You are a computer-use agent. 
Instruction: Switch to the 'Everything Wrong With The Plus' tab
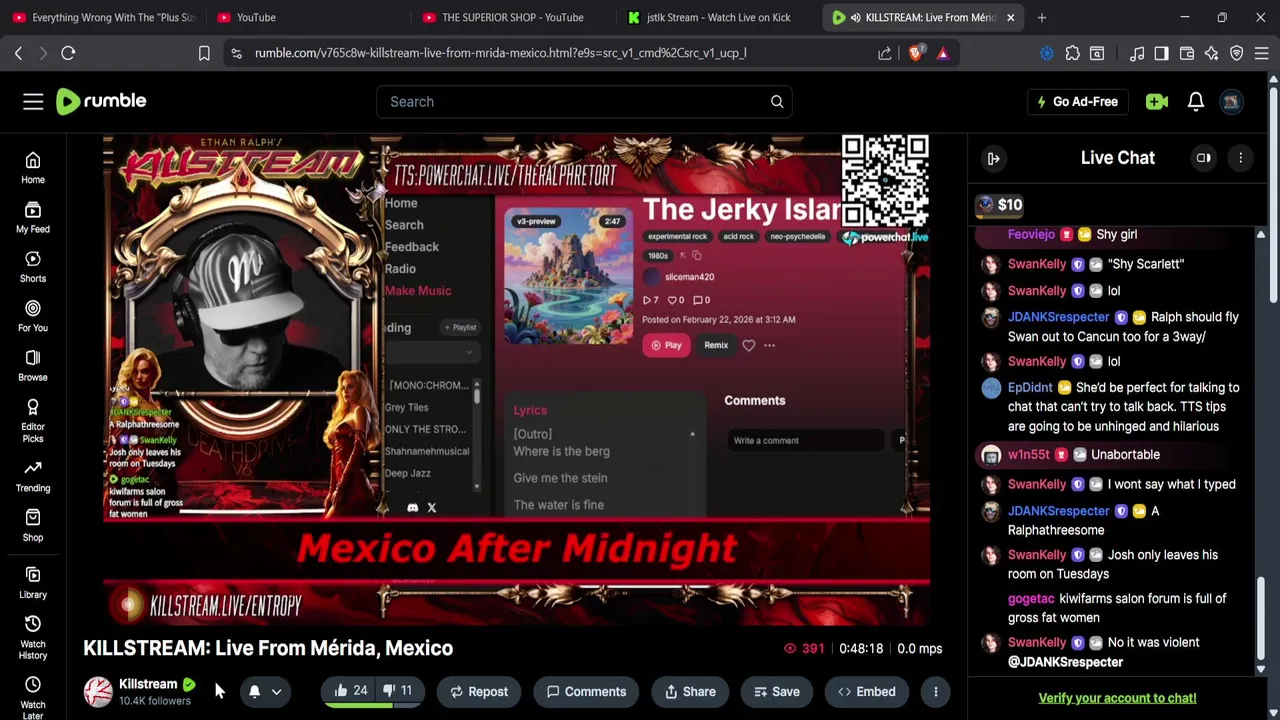pos(103,17)
